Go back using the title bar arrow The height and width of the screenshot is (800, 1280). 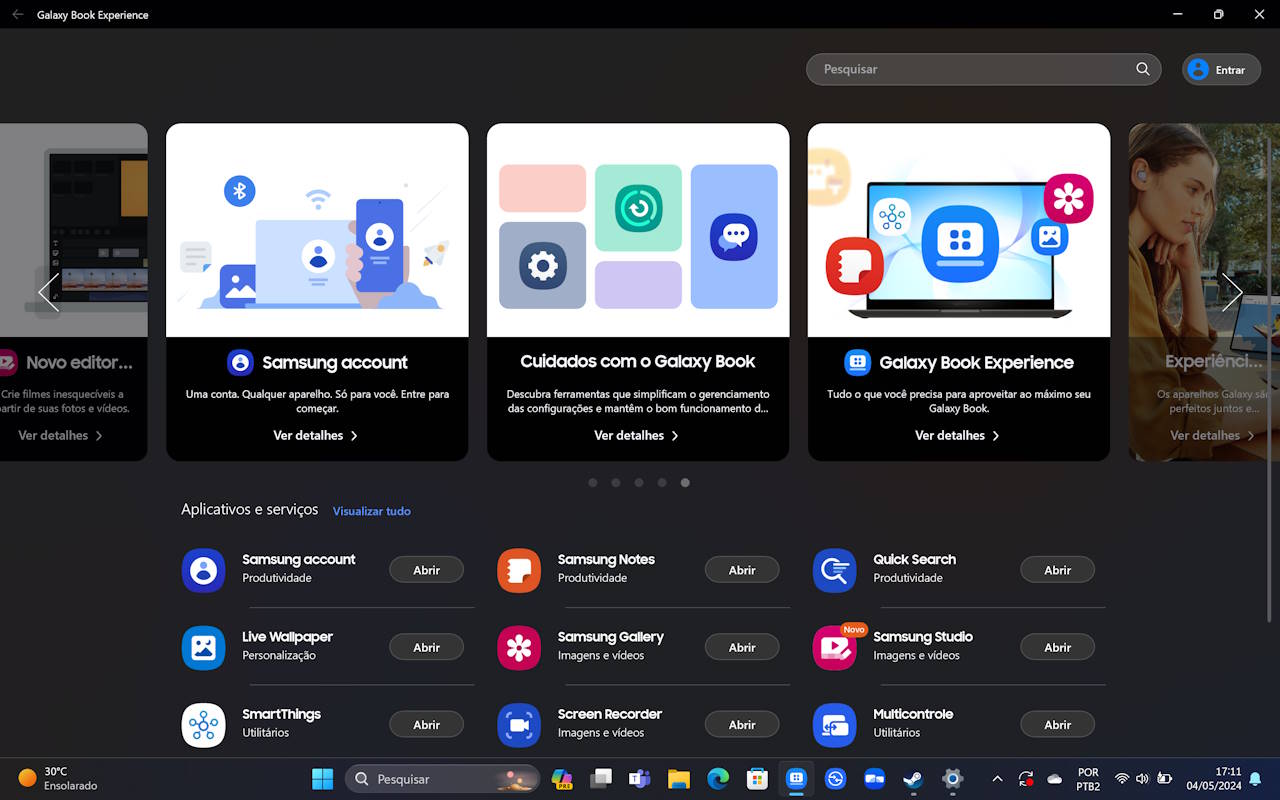tap(17, 15)
